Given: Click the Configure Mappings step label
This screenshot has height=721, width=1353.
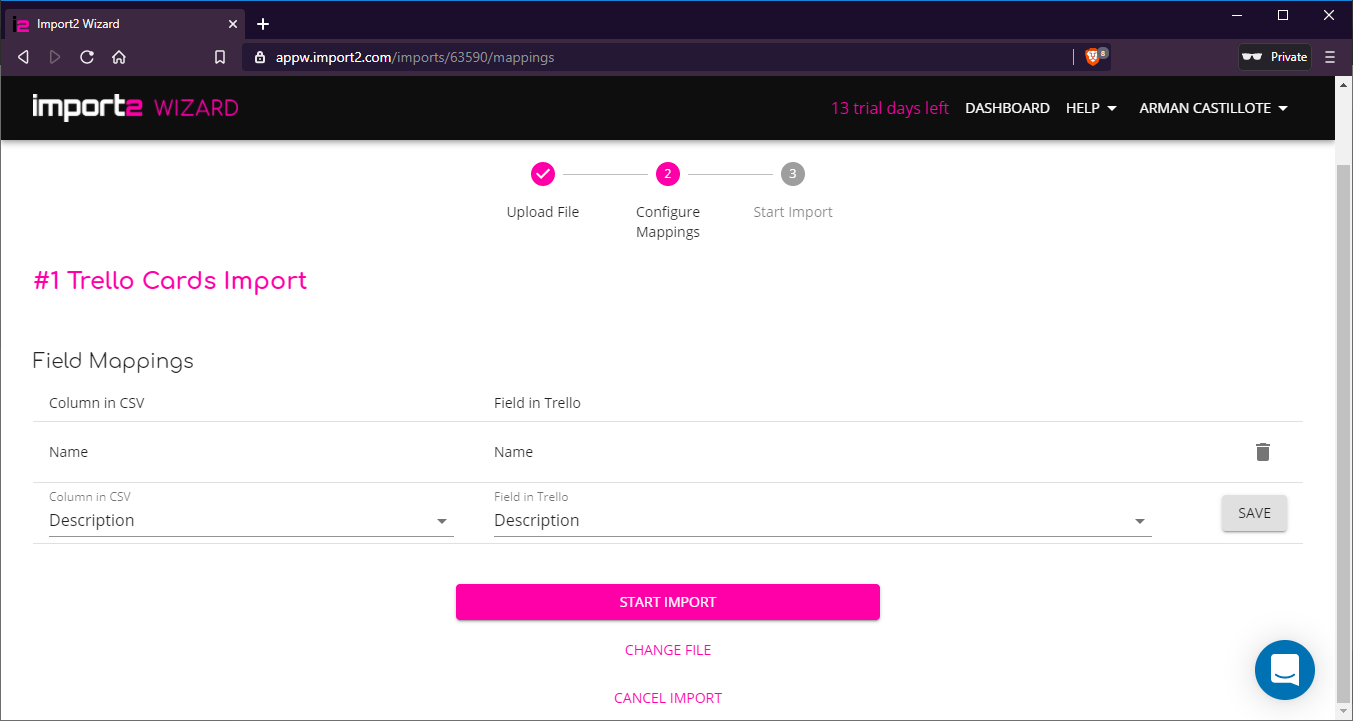Looking at the screenshot, I should (x=668, y=222).
